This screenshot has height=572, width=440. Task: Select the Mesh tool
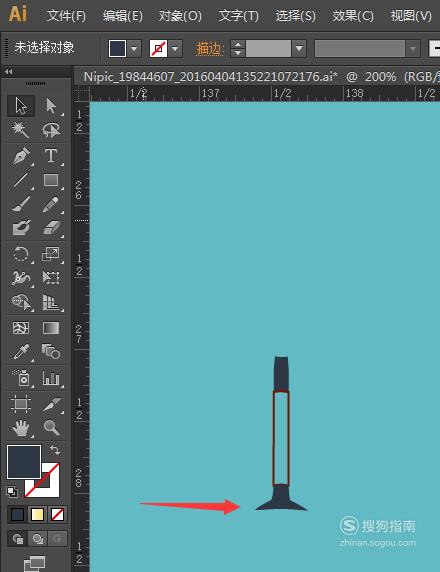(21, 328)
